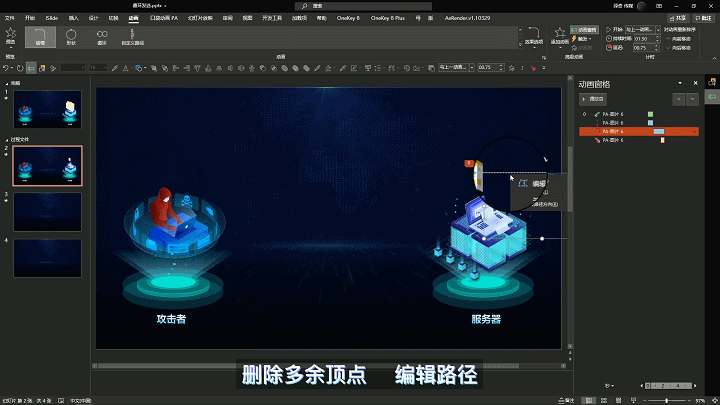This screenshot has height=405, width=720.
Task: Toggle highlighted animation pane quick access icon
Action: click(x=31, y=68)
